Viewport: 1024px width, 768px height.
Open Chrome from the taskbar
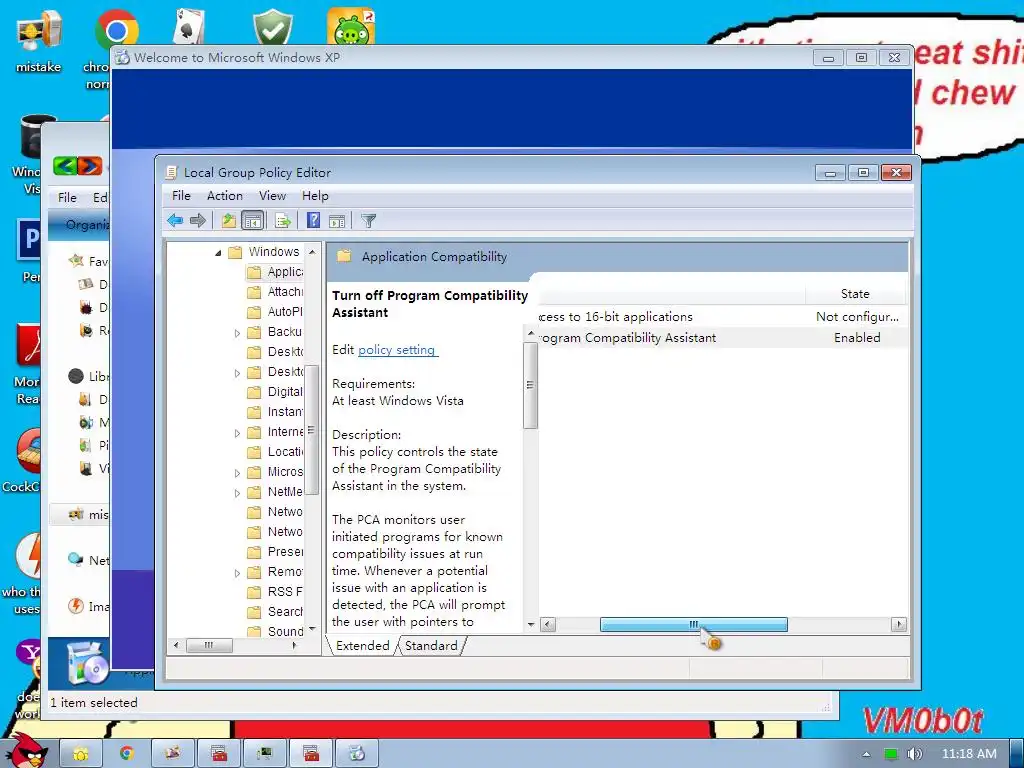click(127, 754)
